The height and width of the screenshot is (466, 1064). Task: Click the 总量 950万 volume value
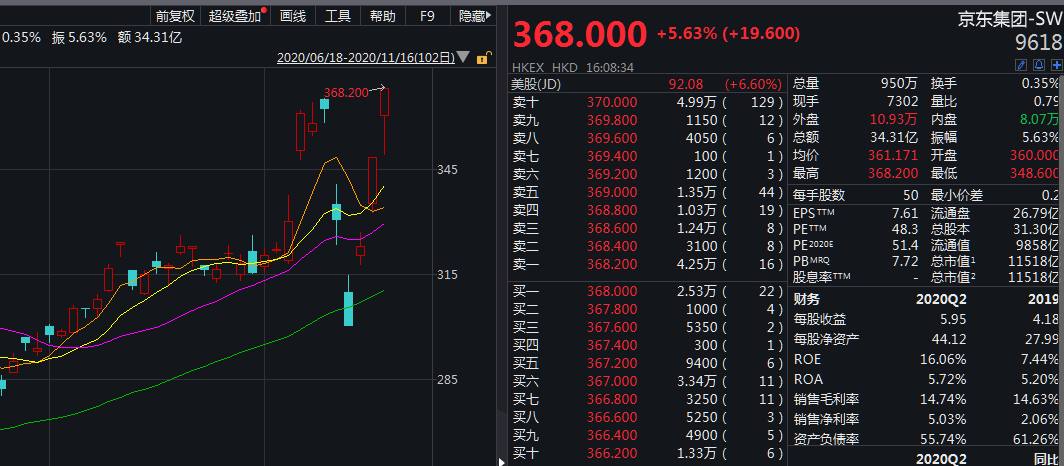click(901, 84)
